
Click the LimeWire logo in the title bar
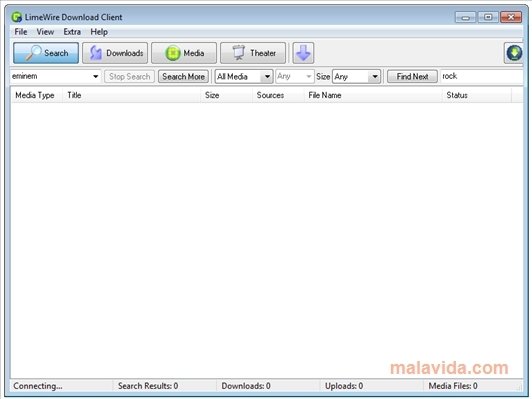click(17, 17)
